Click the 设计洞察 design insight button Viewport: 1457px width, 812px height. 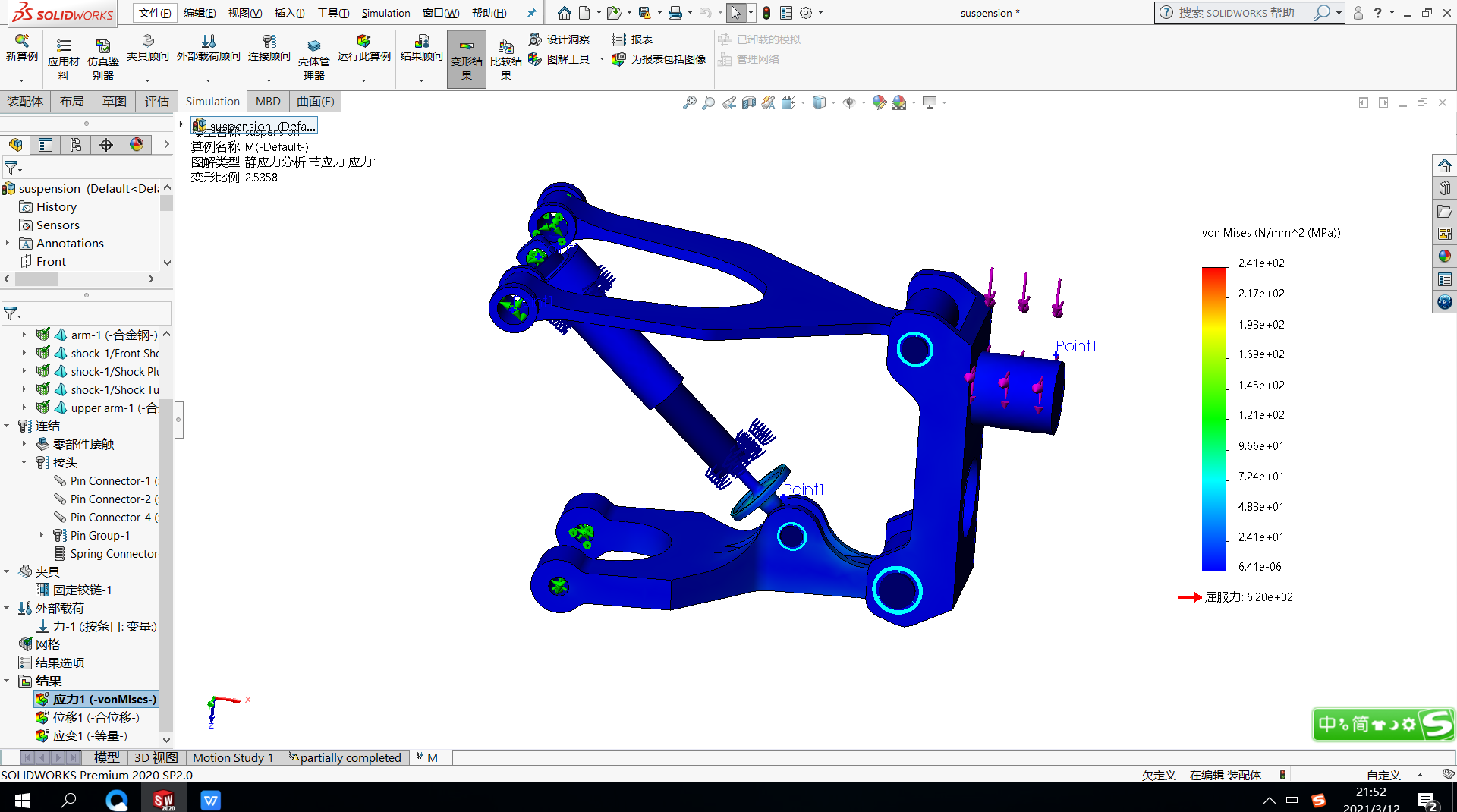pos(559,39)
